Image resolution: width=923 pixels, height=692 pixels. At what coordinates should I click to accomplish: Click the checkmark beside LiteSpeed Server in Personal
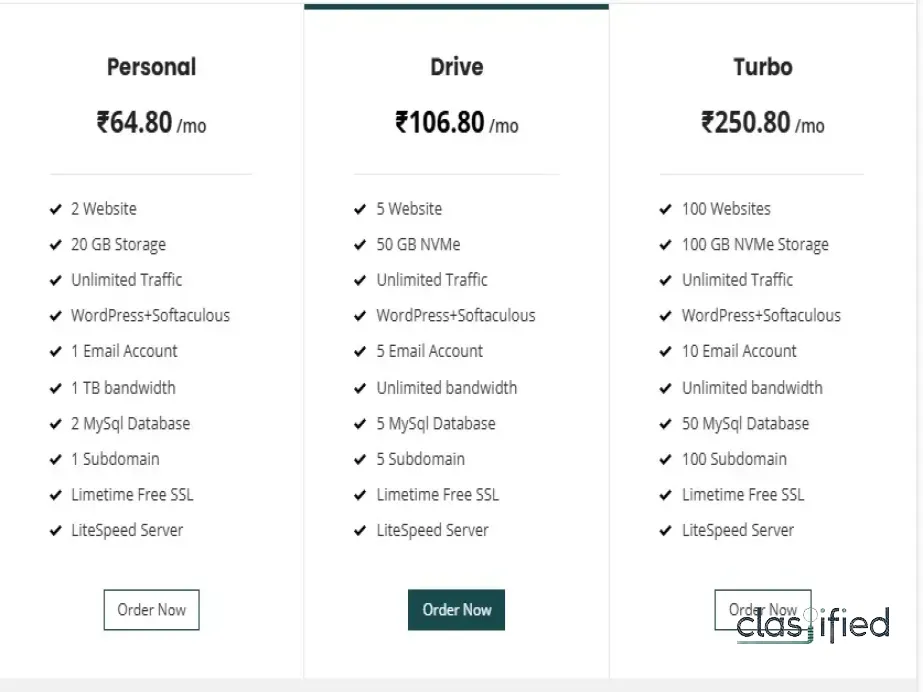click(57, 530)
